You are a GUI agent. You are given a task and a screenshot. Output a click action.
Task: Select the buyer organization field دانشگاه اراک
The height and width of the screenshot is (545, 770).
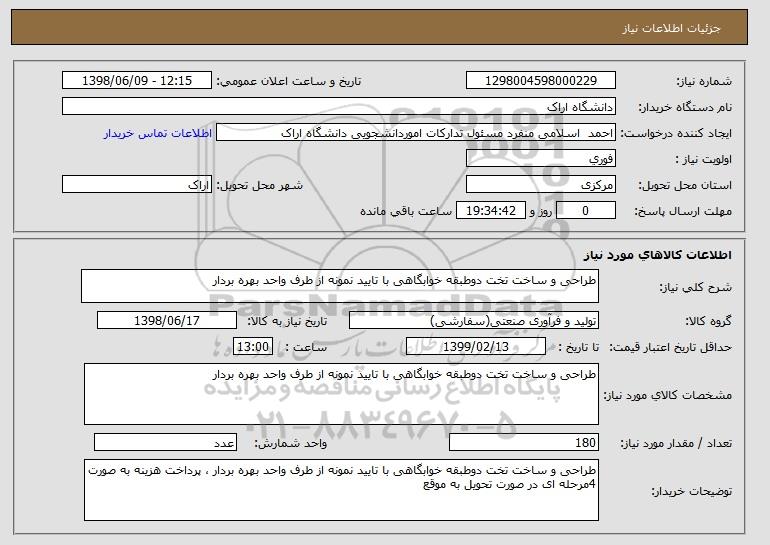tap(339, 107)
